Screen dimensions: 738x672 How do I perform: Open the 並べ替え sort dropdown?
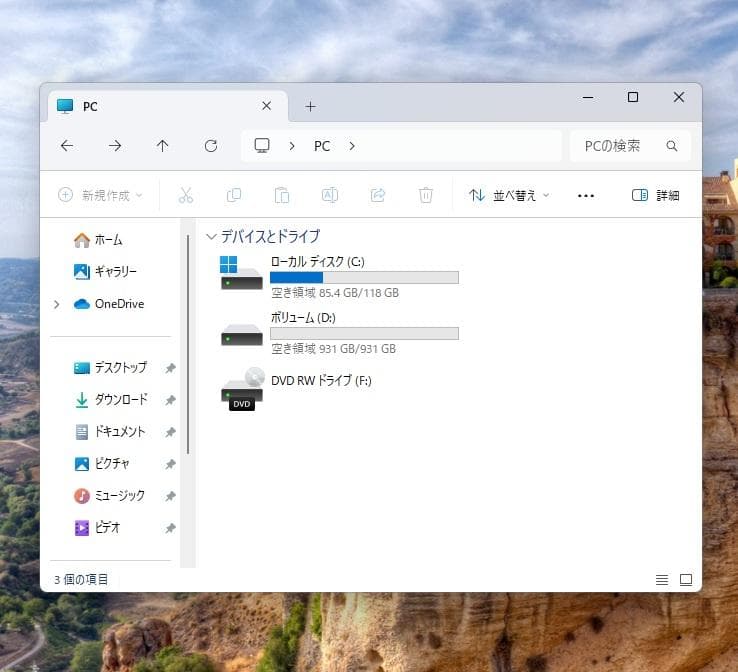pyautogui.click(x=509, y=195)
